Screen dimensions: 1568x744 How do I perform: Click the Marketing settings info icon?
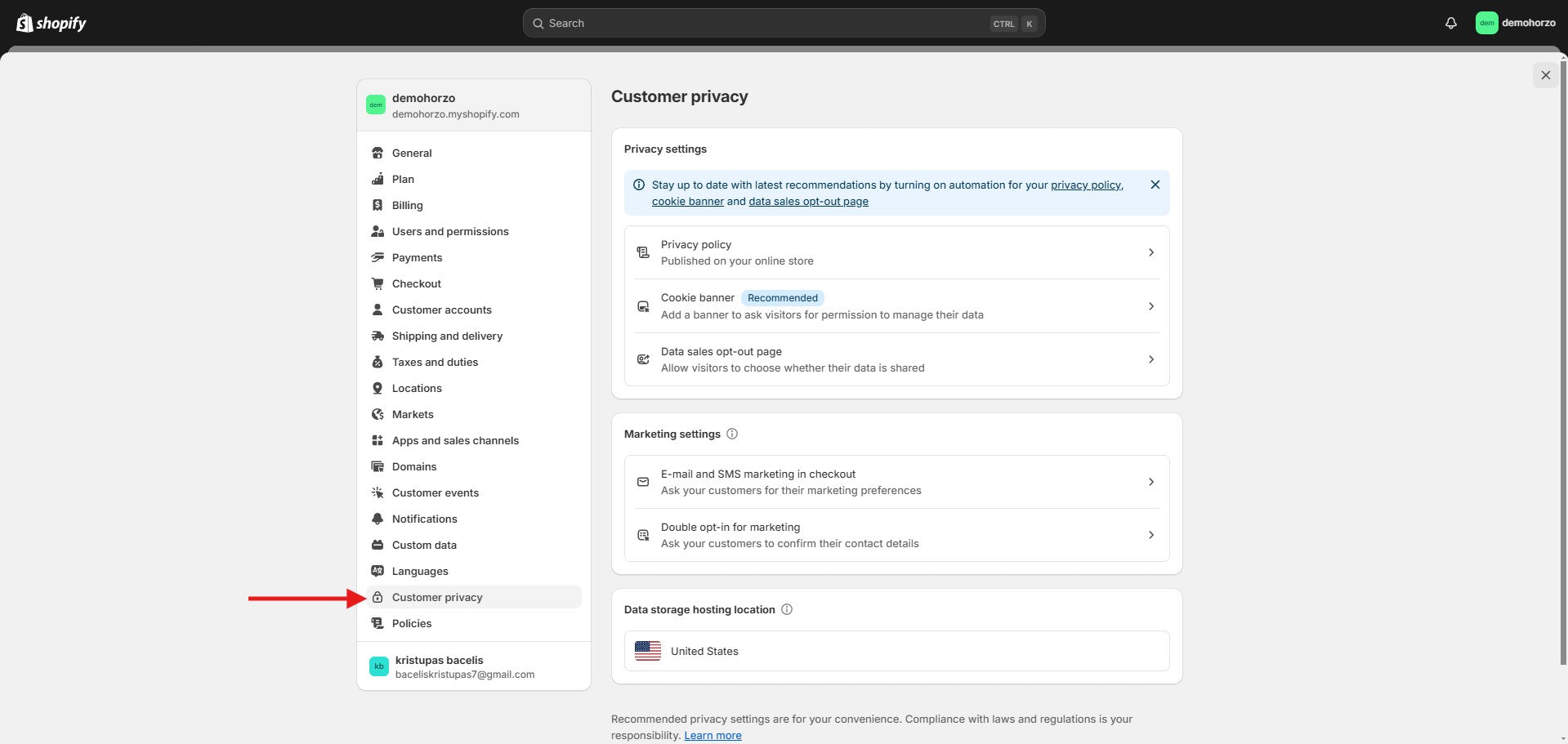pos(732,434)
